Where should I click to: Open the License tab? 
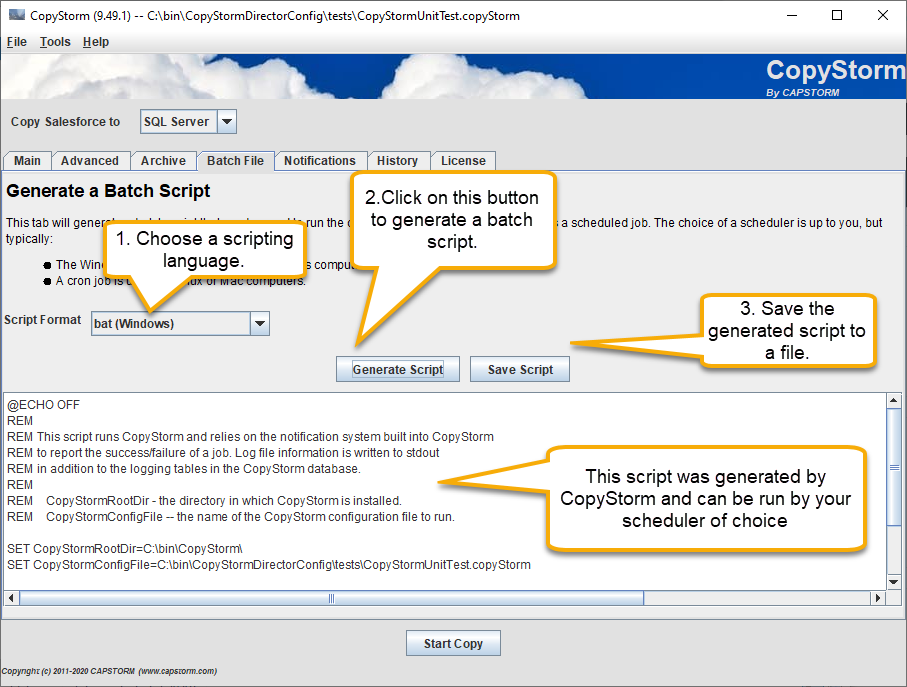pos(463,161)
